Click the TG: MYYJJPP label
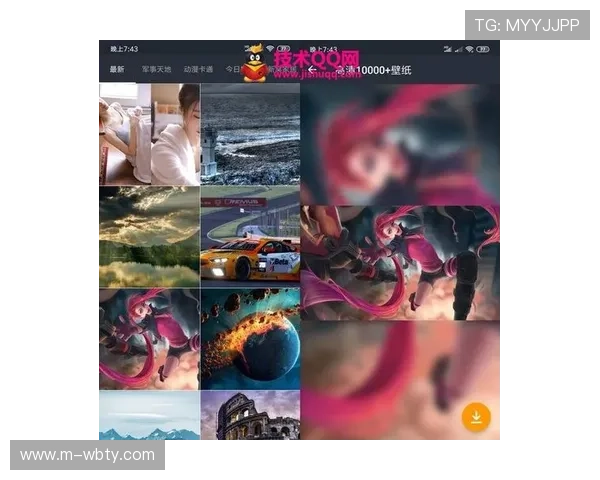The image size is (600, 480). (527, 25)
